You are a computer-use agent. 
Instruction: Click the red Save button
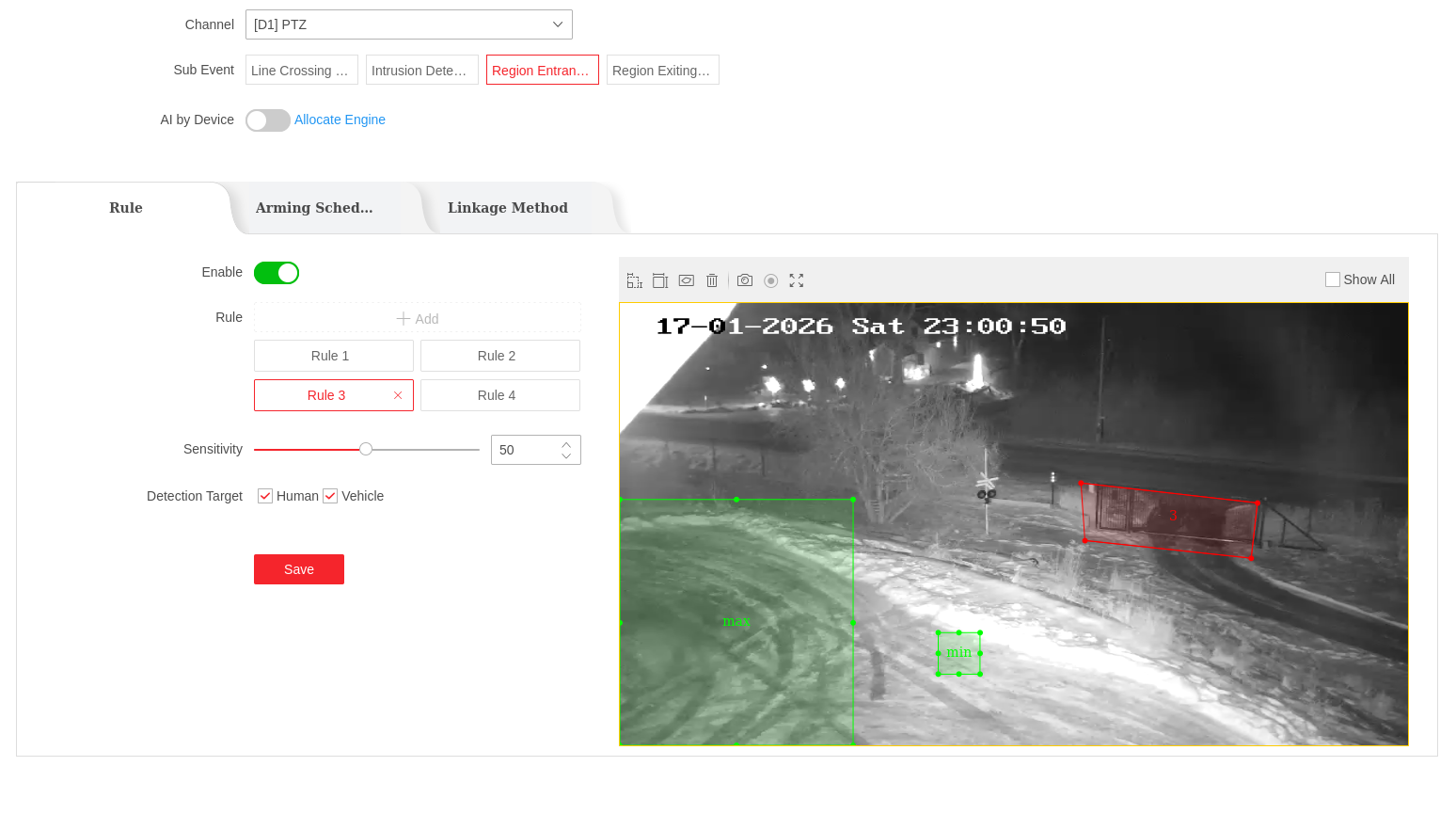coord(299,569)
